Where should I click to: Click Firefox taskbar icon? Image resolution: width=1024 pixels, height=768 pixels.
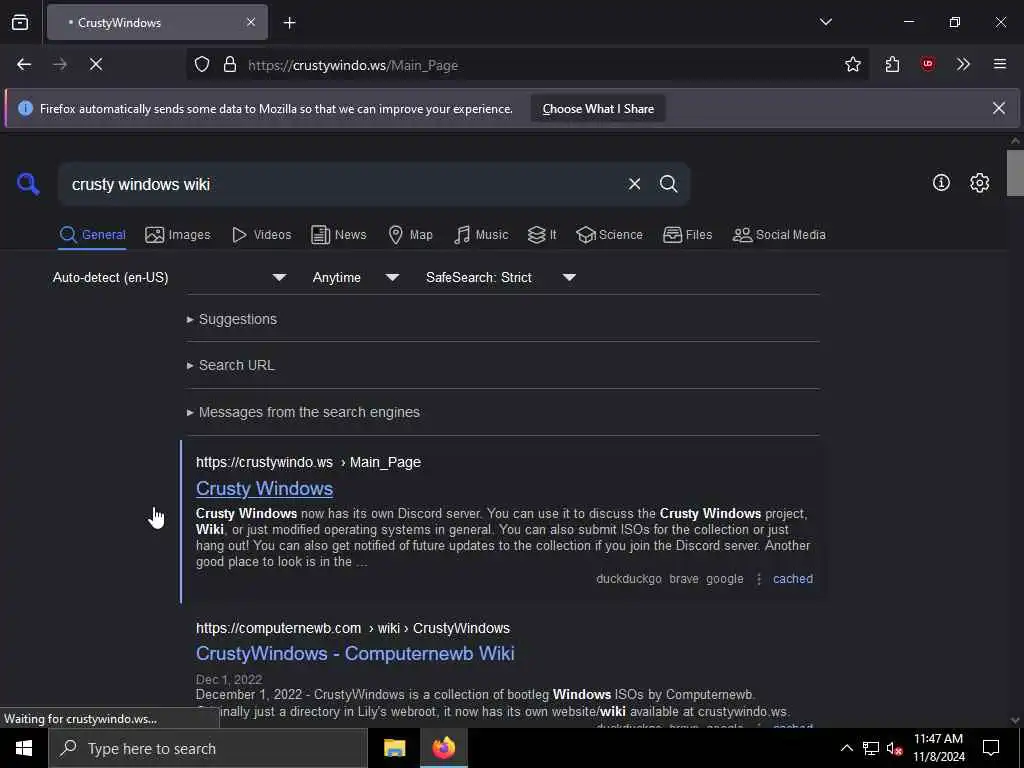tap(443, 748)
